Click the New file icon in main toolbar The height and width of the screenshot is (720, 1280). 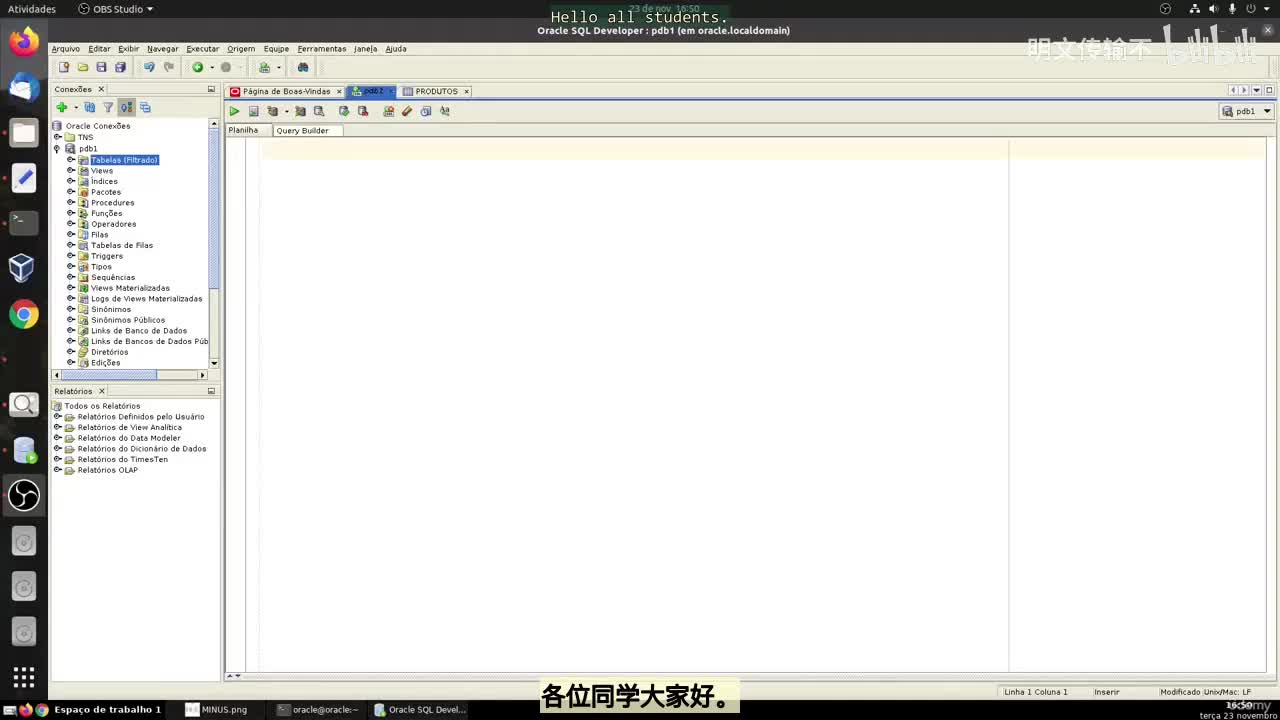[x=64, y=67]
